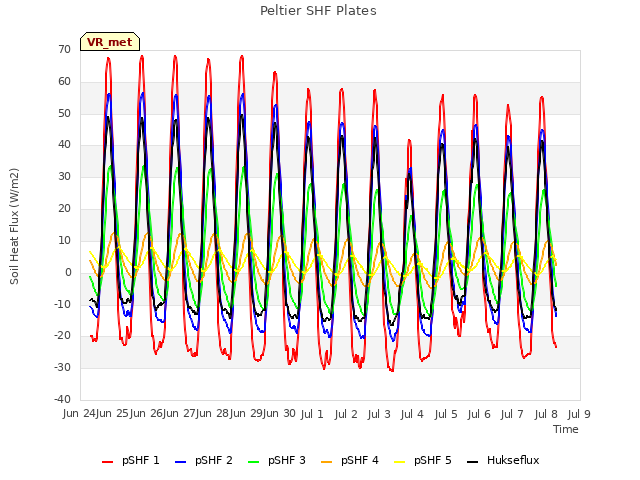Screen dimensions: 640x480
Task: Click the yellow pSHF 5 legend swatch
Action: click(x=400, y=462)
